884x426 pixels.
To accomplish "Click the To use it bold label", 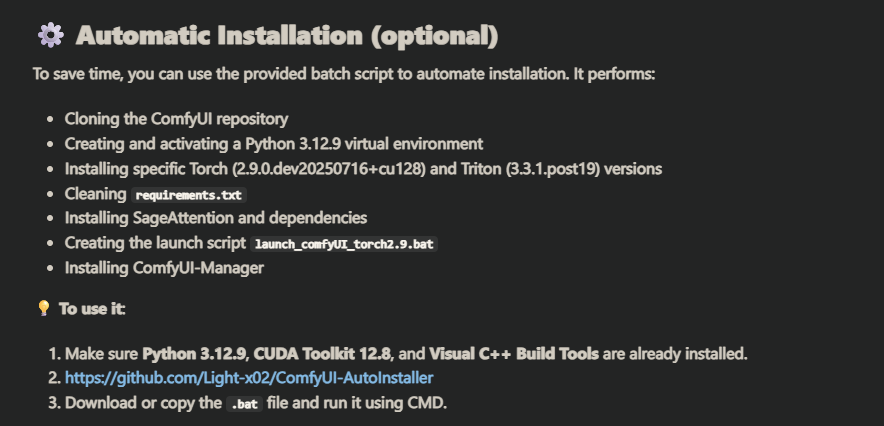I will point(92,308).
